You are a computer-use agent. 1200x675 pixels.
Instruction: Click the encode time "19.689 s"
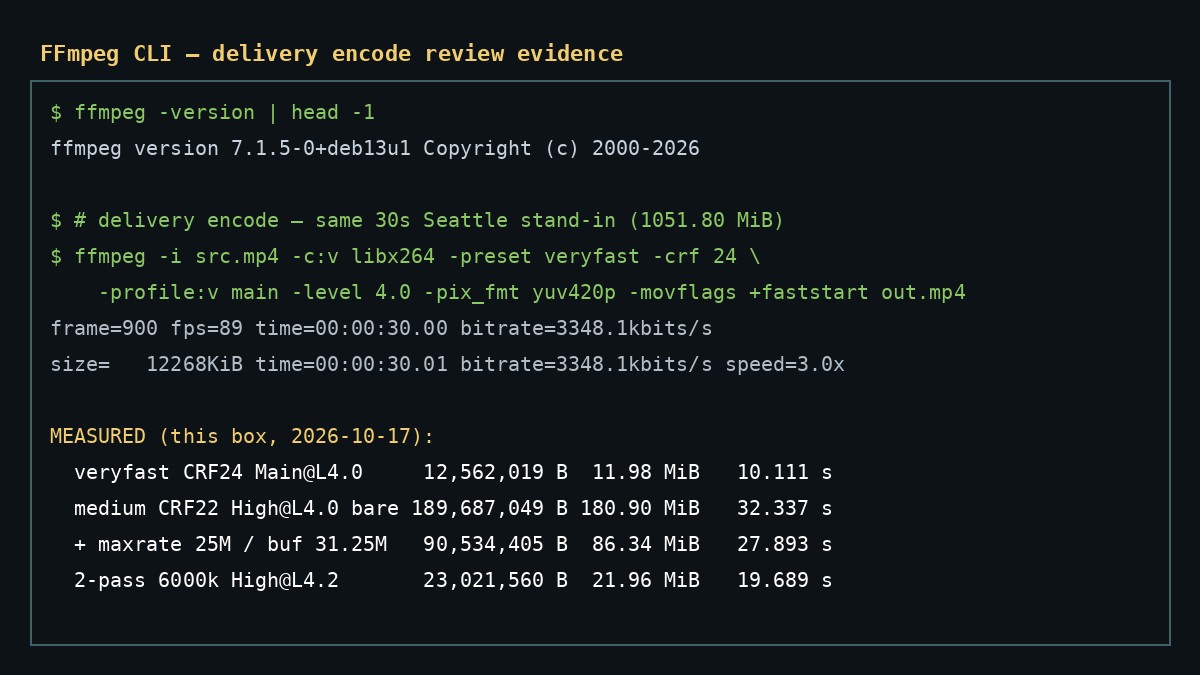point(785,581)
